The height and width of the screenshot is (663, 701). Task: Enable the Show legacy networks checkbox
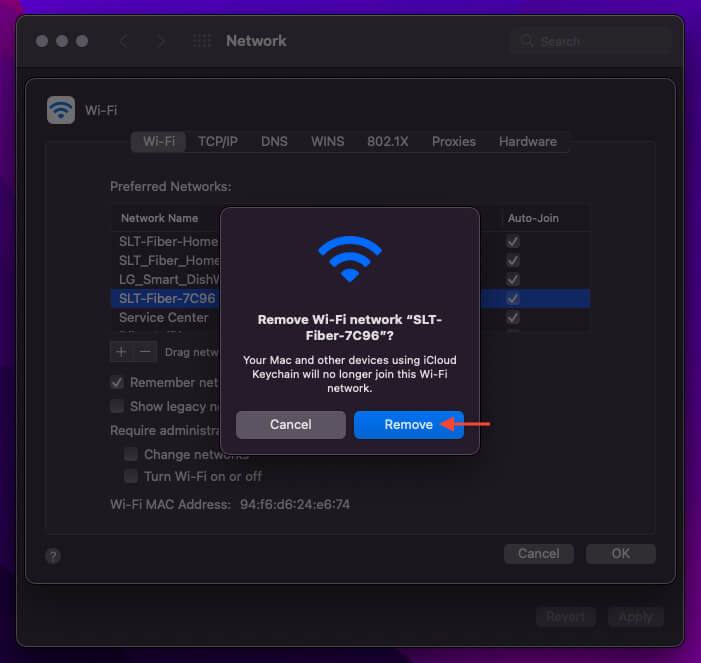click(117, 406)
